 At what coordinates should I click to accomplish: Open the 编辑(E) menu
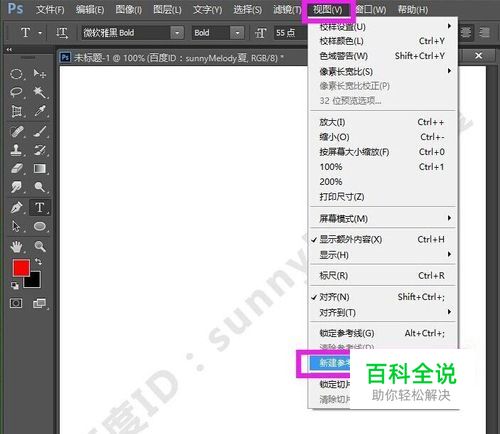(x=90, y=10)
